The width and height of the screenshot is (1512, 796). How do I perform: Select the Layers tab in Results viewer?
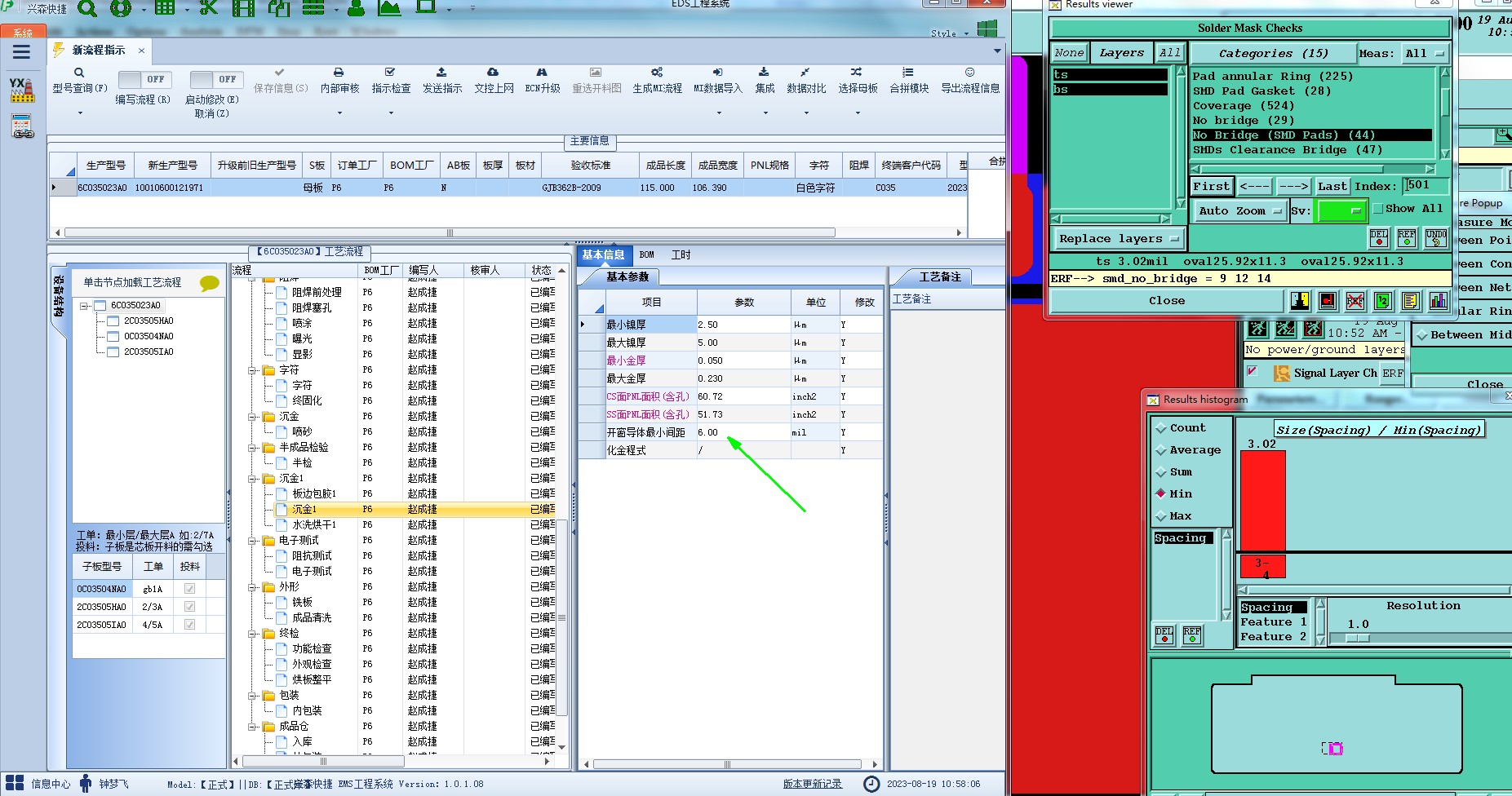pos(1121,53)
